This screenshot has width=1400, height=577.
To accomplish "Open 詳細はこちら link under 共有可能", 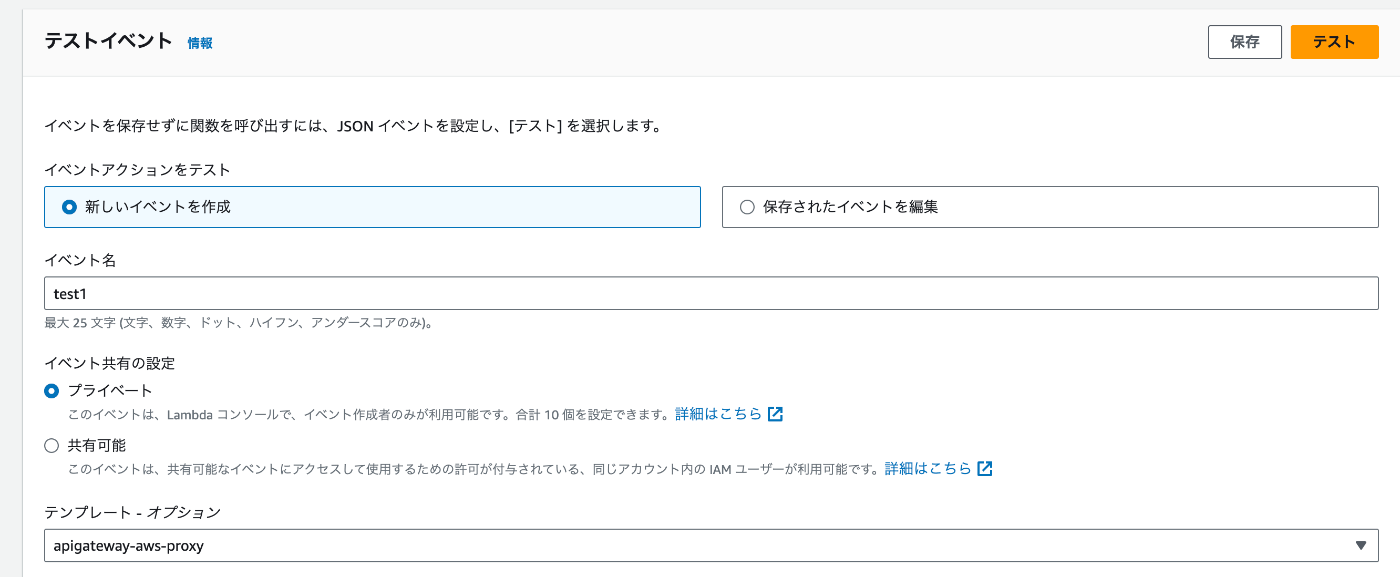I will (x=928, y=468).
